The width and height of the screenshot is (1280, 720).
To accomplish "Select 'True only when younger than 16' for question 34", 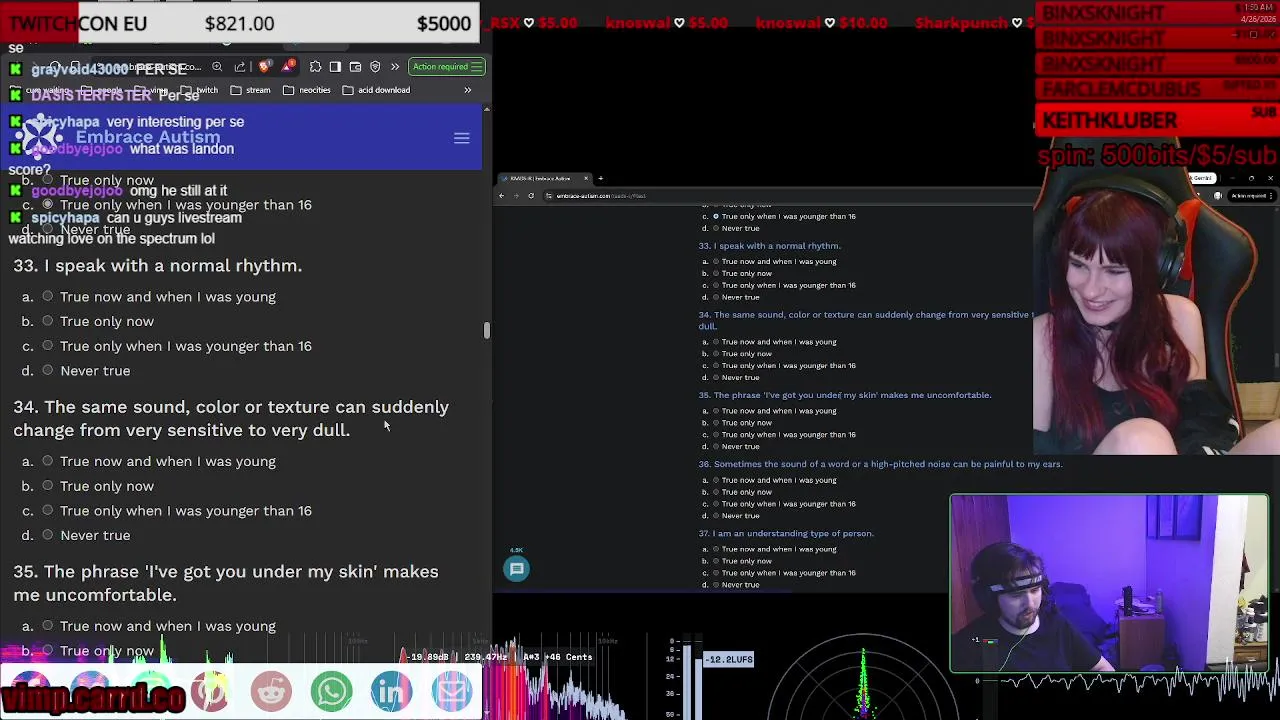I will (x=47, y=510).
